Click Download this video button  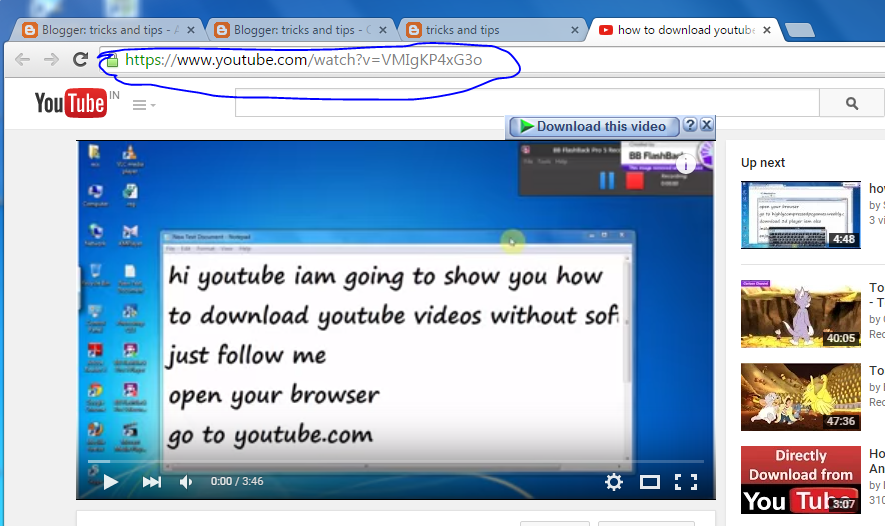tap(594, 126)
